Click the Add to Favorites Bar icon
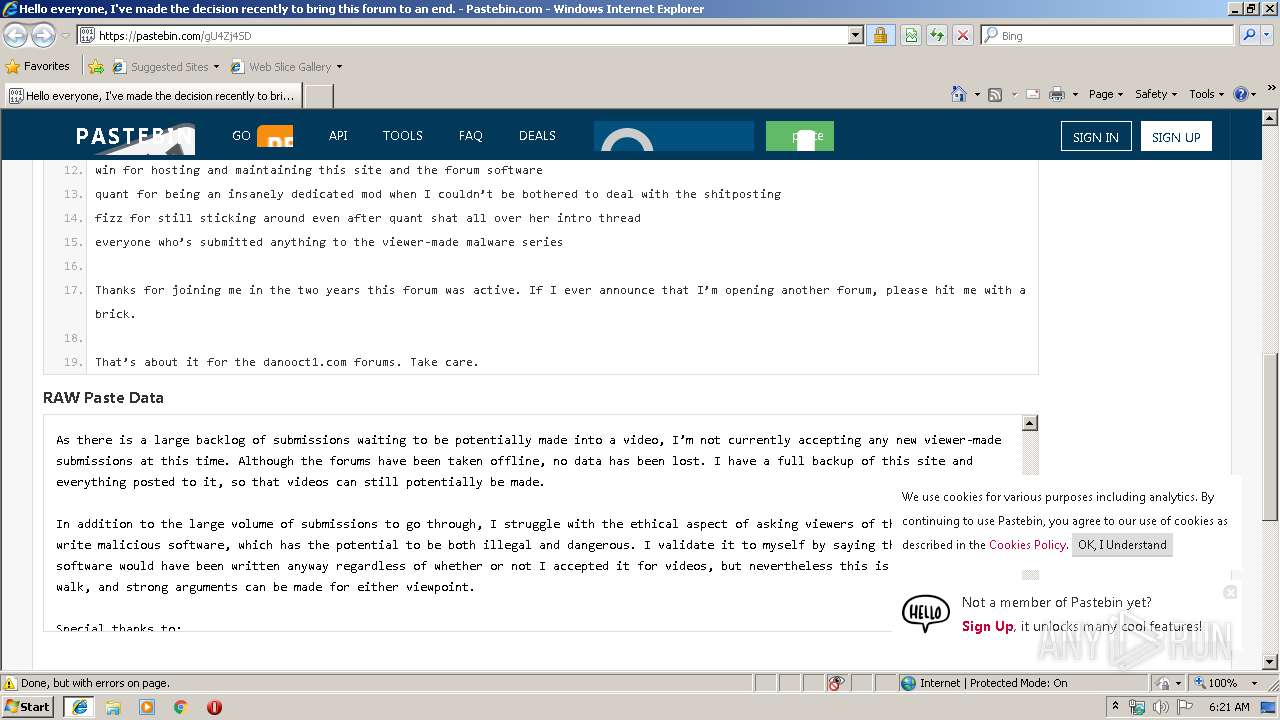Viewport: 1280px width, 720px height. [x=96, y=67]
